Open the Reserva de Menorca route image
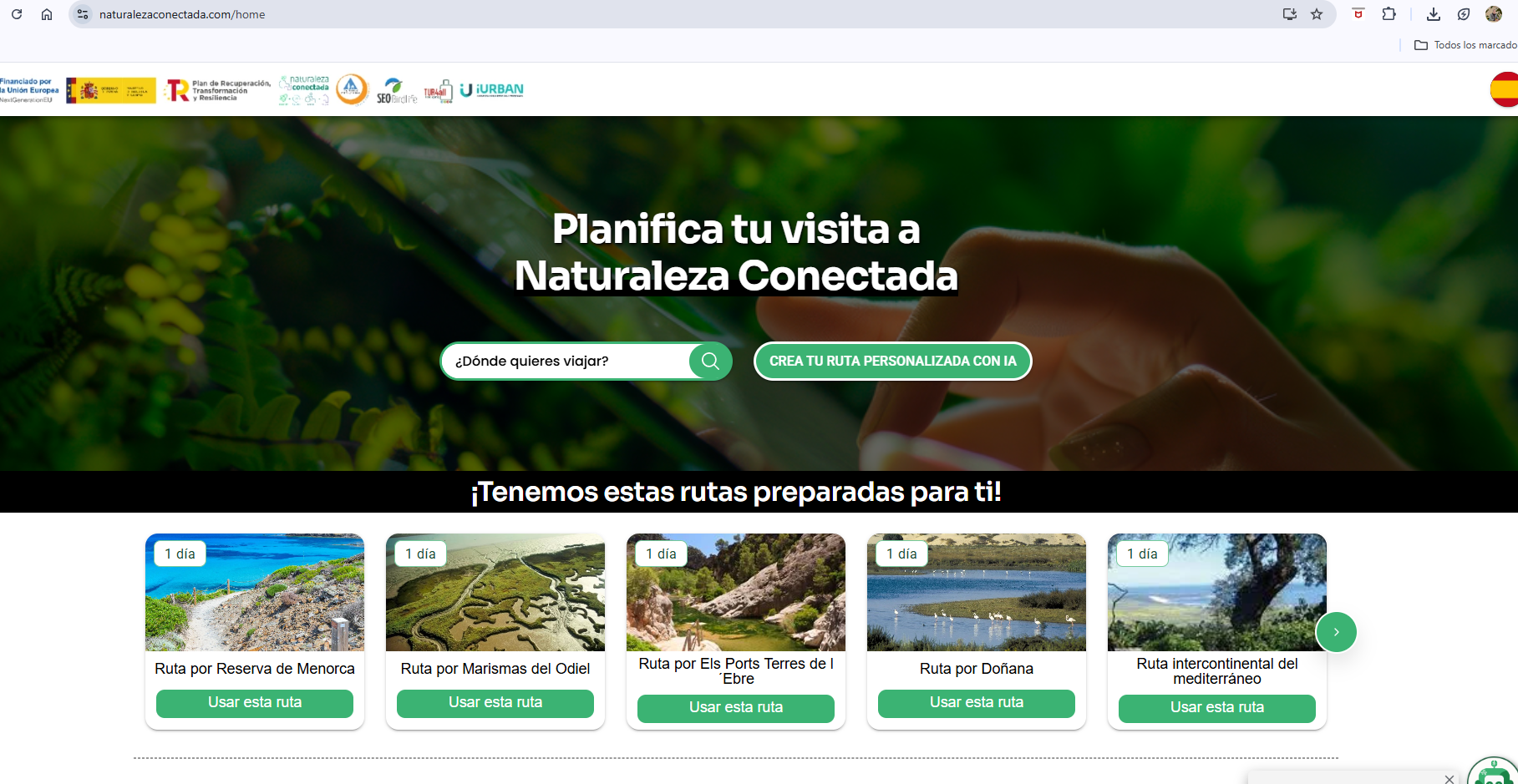 255,593
